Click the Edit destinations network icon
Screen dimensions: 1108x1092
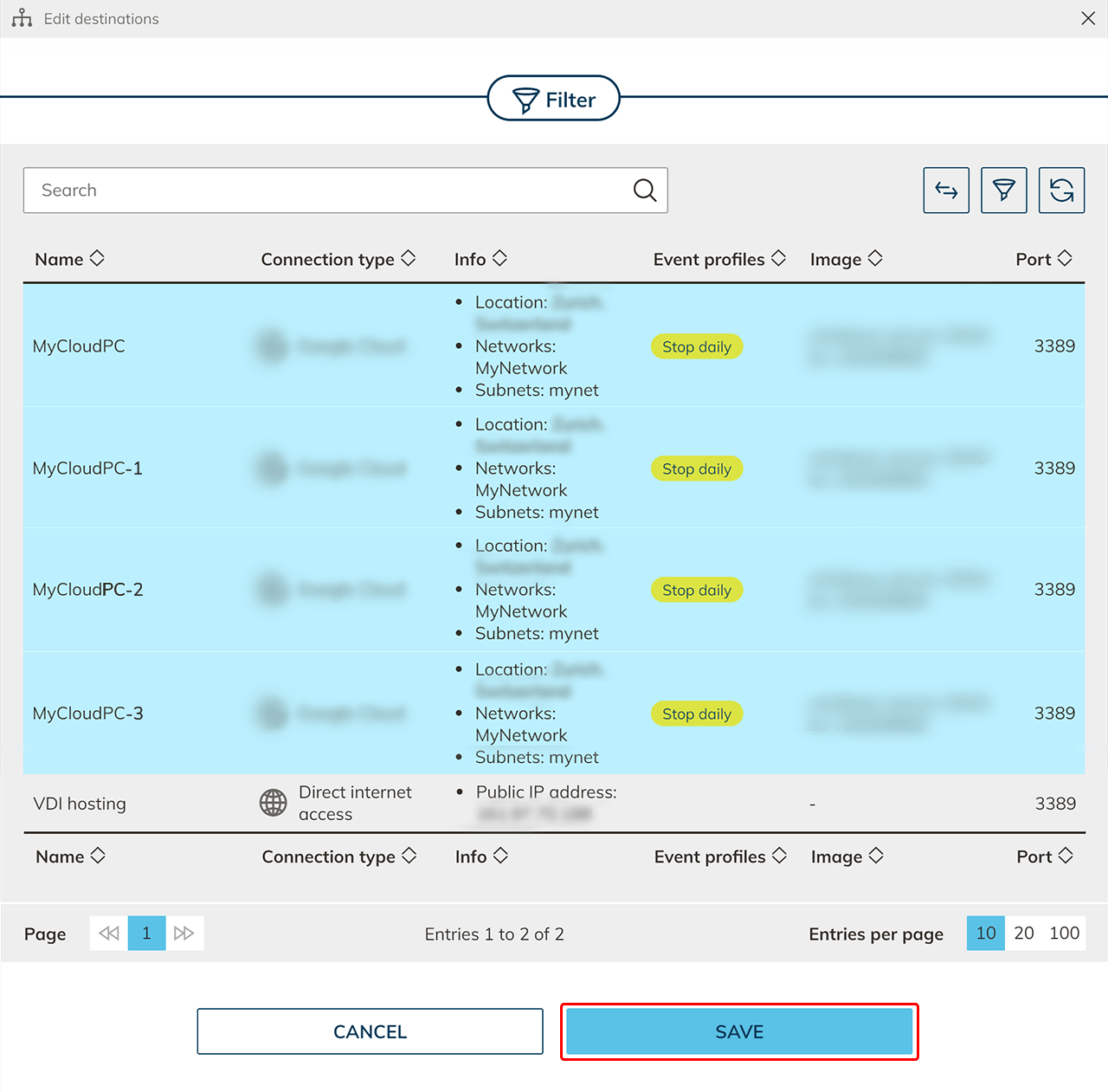tap(22, 18)
